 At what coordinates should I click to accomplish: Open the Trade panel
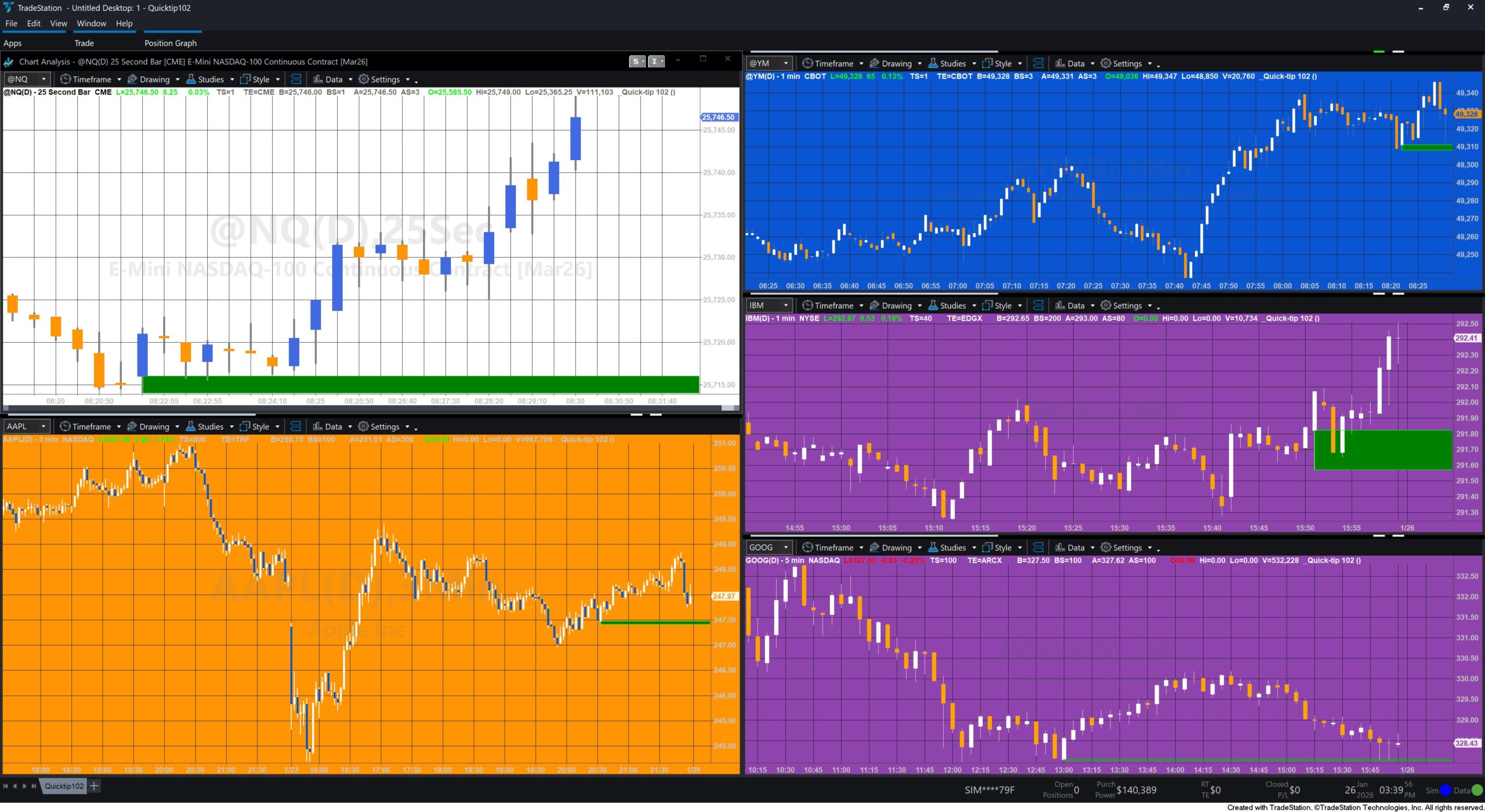[84, 43]
